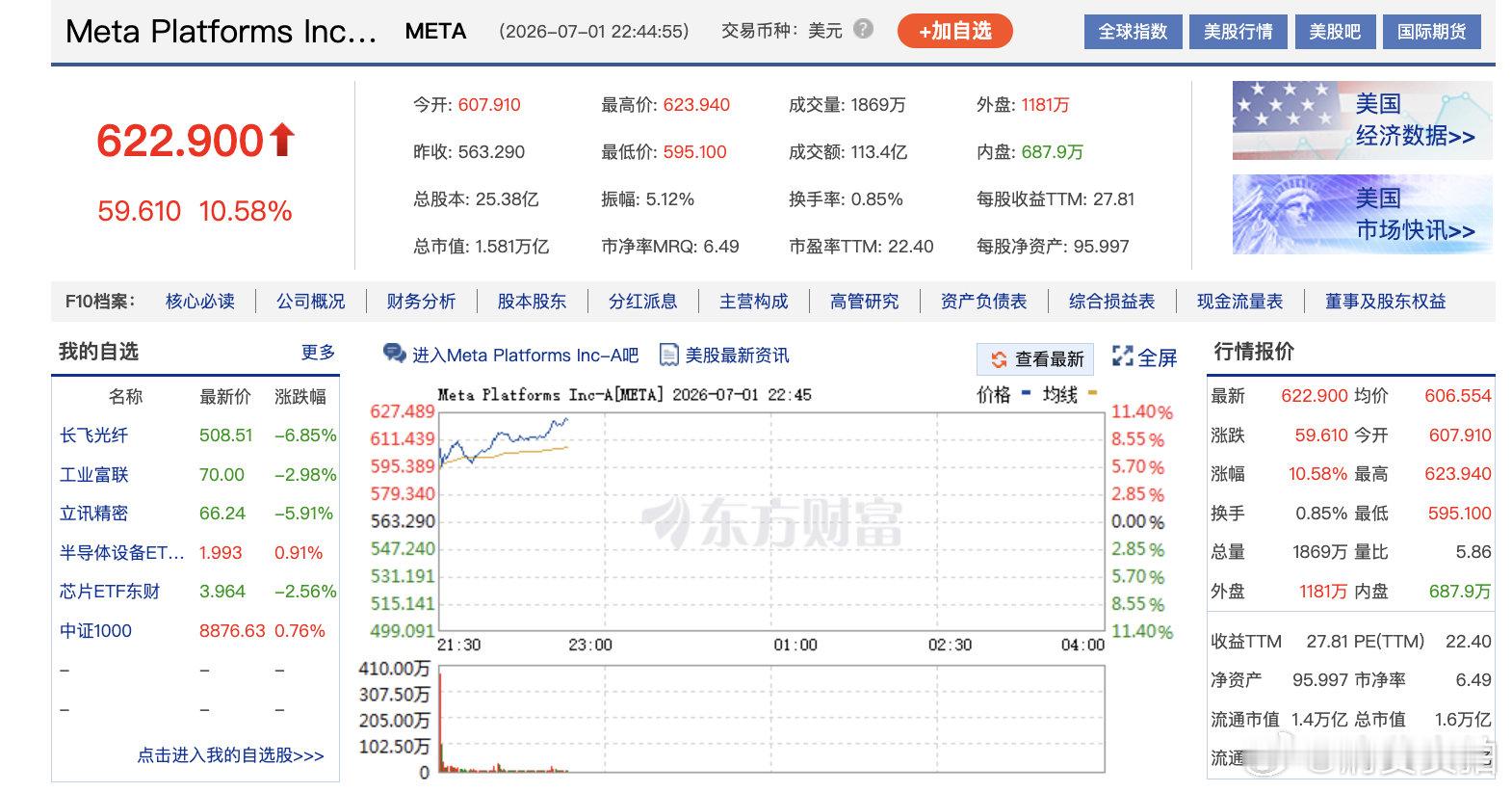Image resolution: width=1512 pixels, height=792 pixels.
Task: Open watchlist item 半导体设备ET...
Action: point(121,553)
